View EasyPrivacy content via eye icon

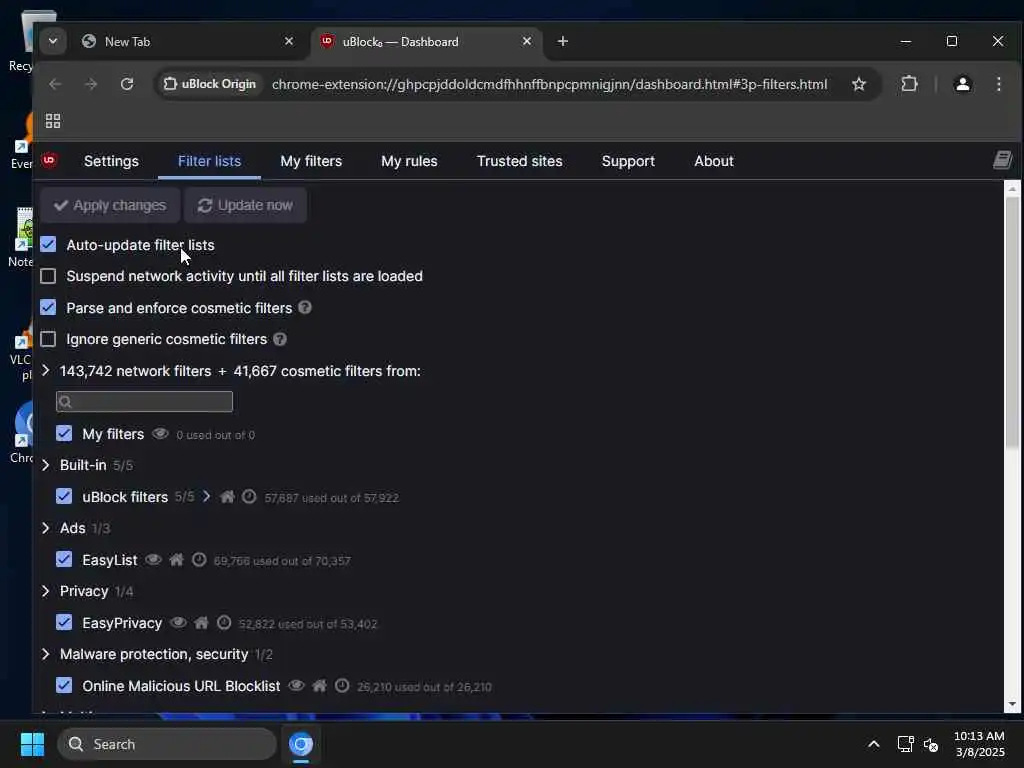click(178, 622)
